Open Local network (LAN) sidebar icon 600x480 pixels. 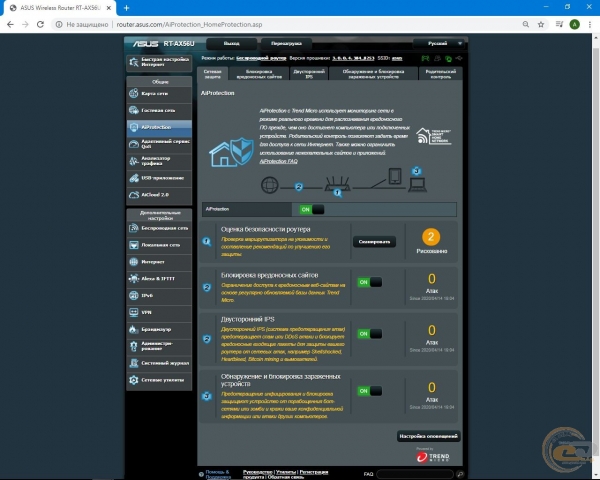click(134, 245)
